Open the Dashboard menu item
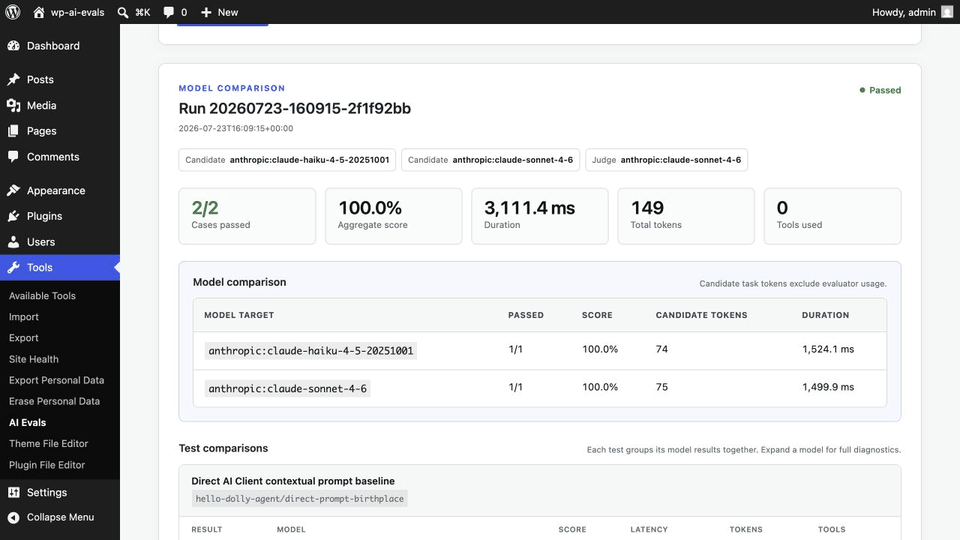Screen dimensions: 960x540 click(53, 46)
